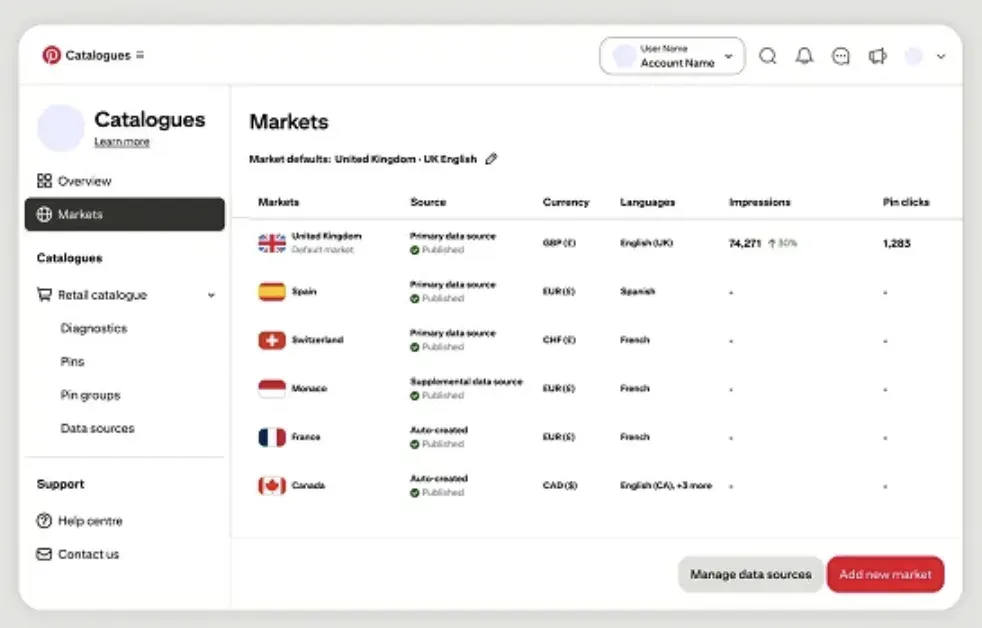Open the Help centre link

(x=90, y=521)
